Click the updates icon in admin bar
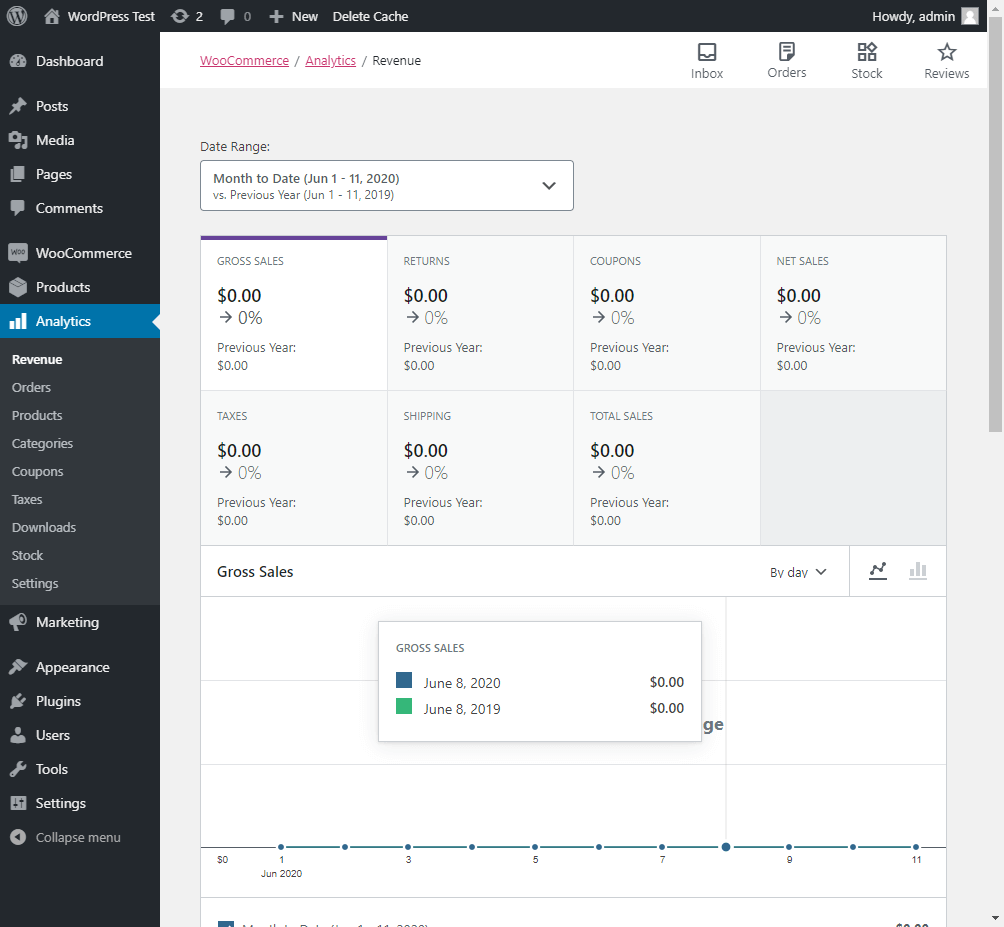The image size is (1004, 927). tap(180, 16)
